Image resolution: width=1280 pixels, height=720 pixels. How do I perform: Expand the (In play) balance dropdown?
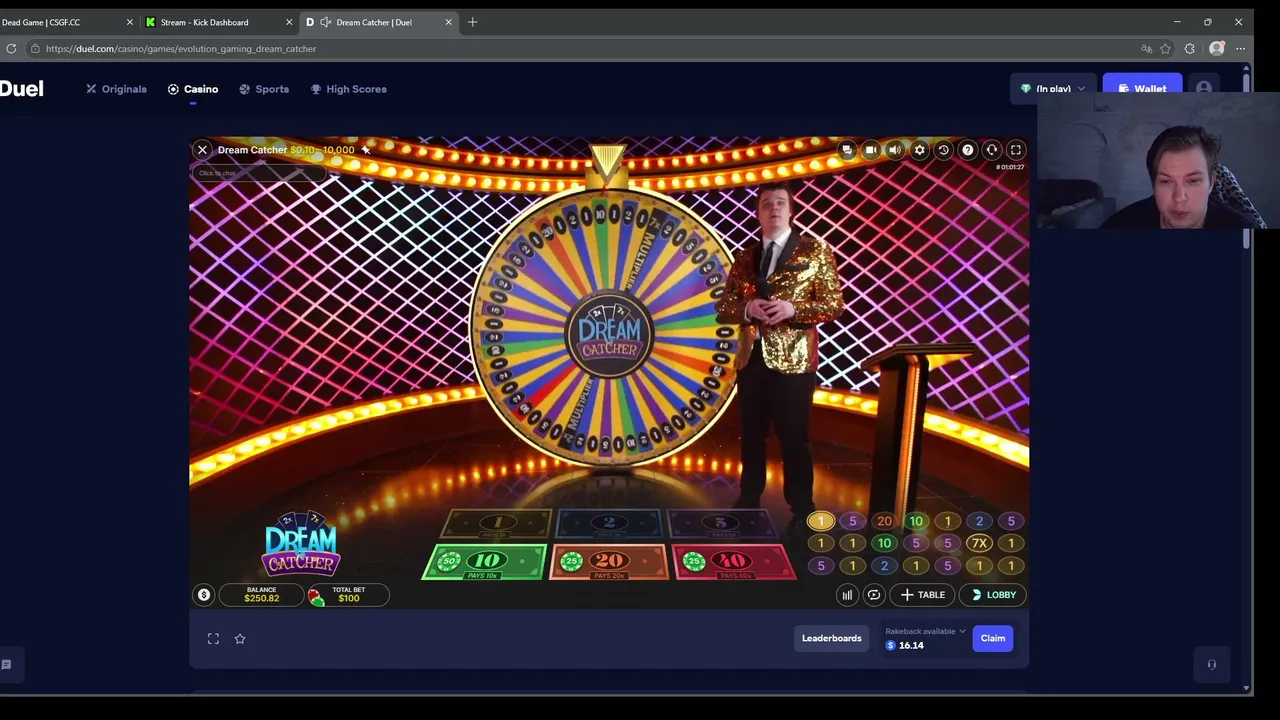1053,89
